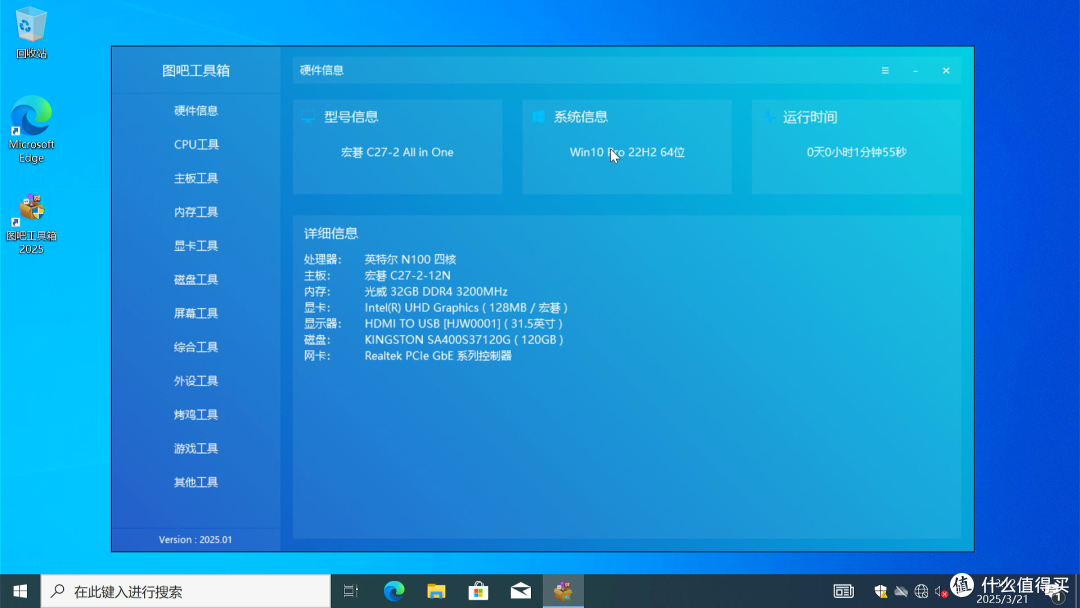1080x608 pixels.
Task: Click Realtek PCIe GbE network card text
Action: [438, 356]
